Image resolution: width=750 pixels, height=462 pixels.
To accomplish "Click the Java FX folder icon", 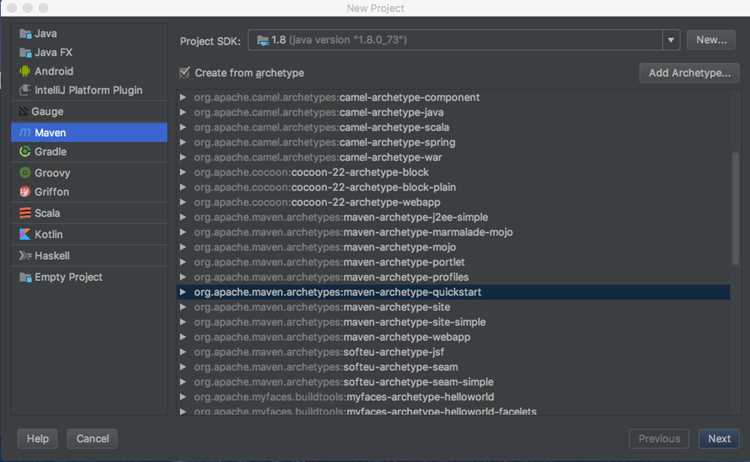I will [x=25, y=53].
